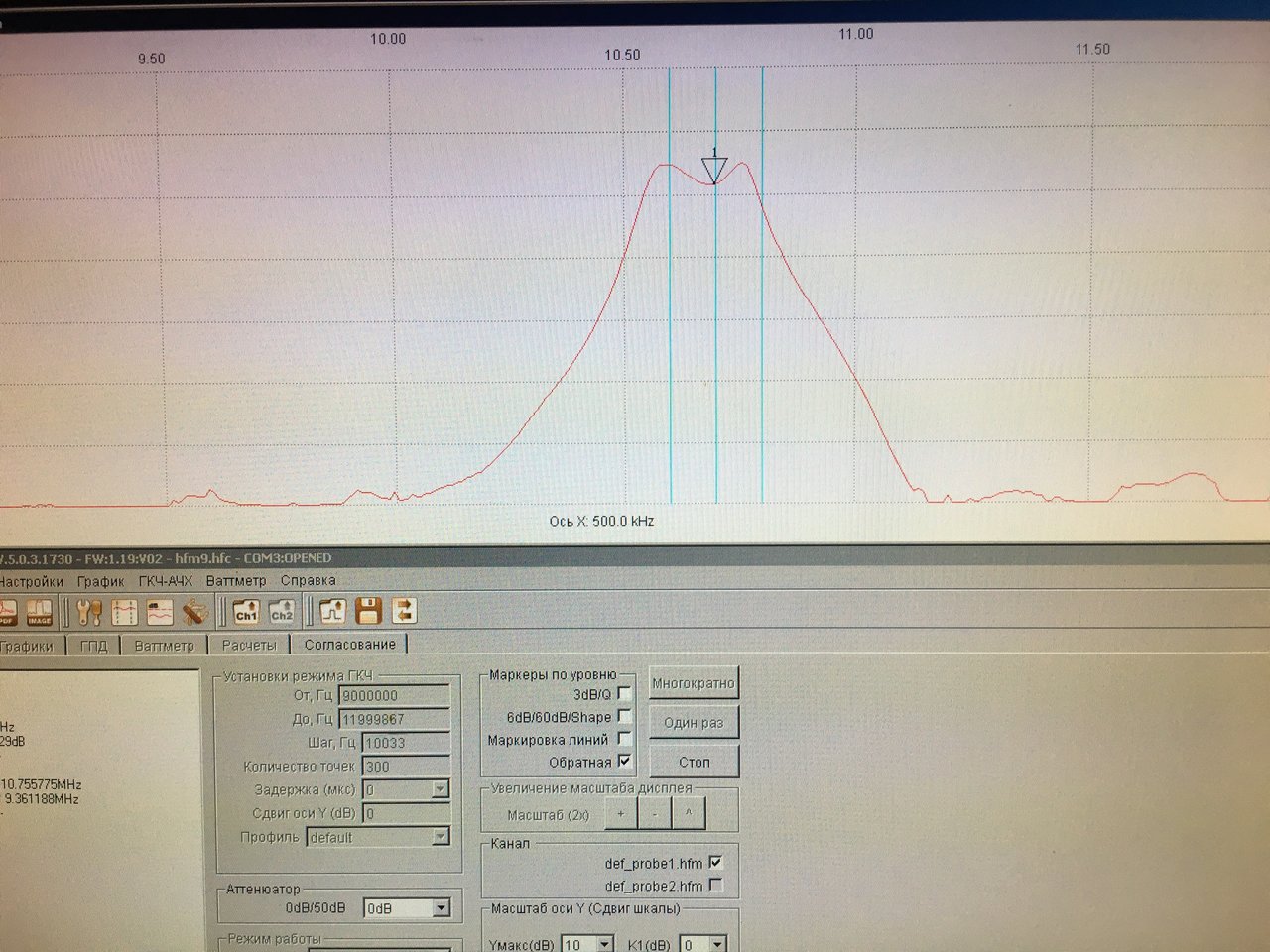Zoom out with the - scale button
Viewport: 1270px width, 952px height.
(x=655, y=814)
